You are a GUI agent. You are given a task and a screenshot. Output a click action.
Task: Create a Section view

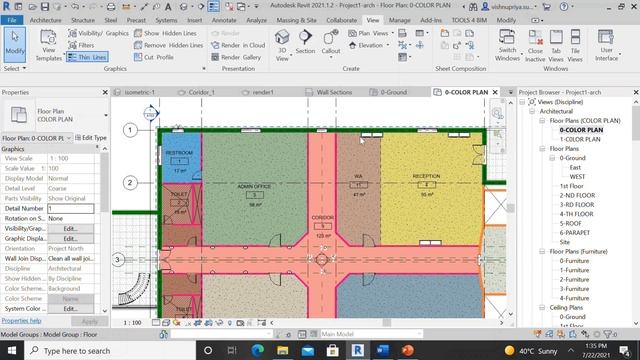pos(305,42)
